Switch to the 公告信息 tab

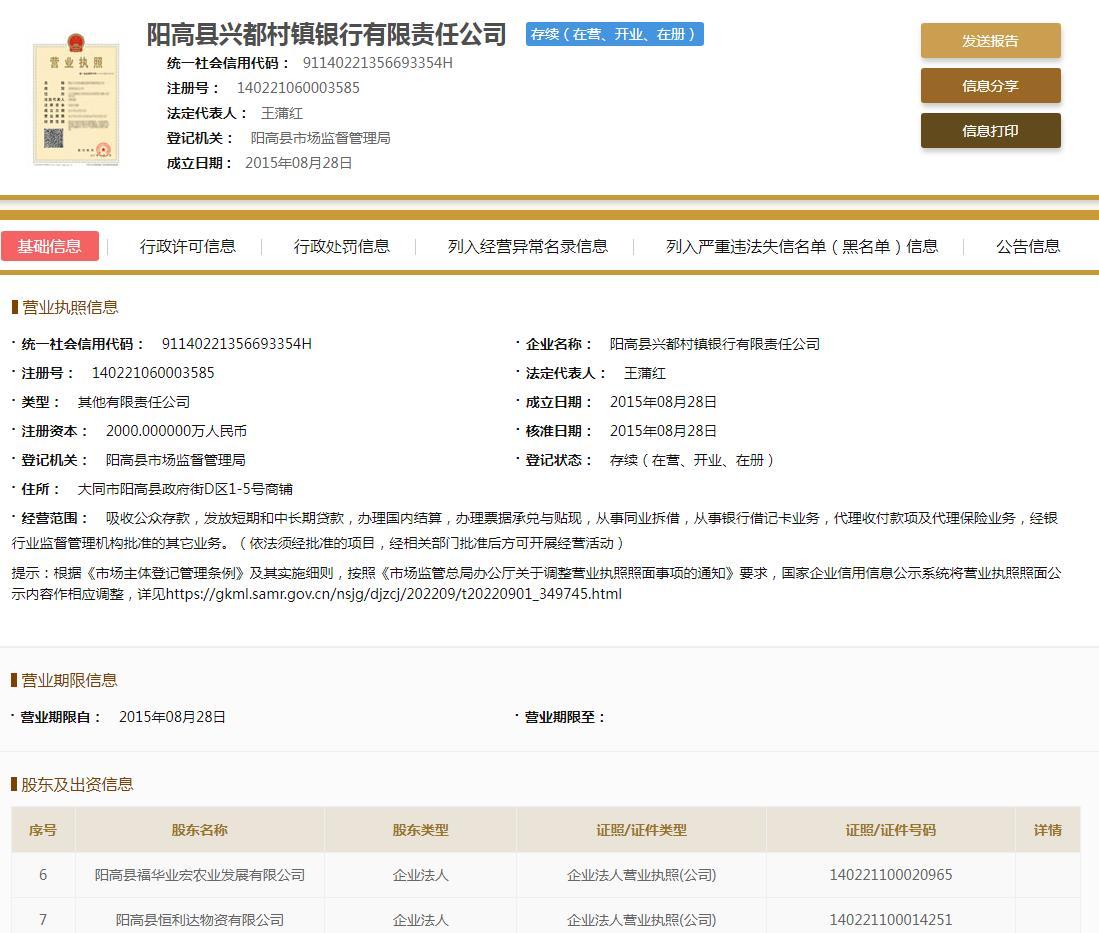click(1028, 246)
